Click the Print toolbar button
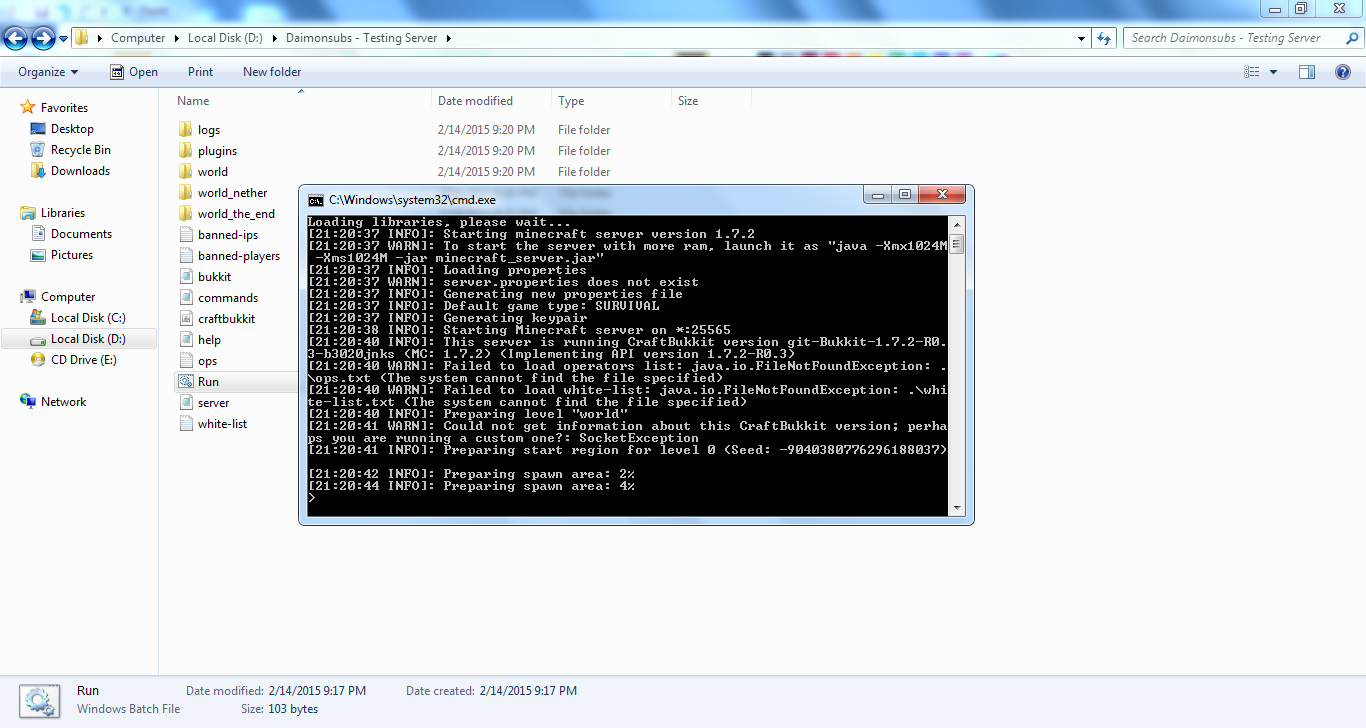 tap(200, 72)
